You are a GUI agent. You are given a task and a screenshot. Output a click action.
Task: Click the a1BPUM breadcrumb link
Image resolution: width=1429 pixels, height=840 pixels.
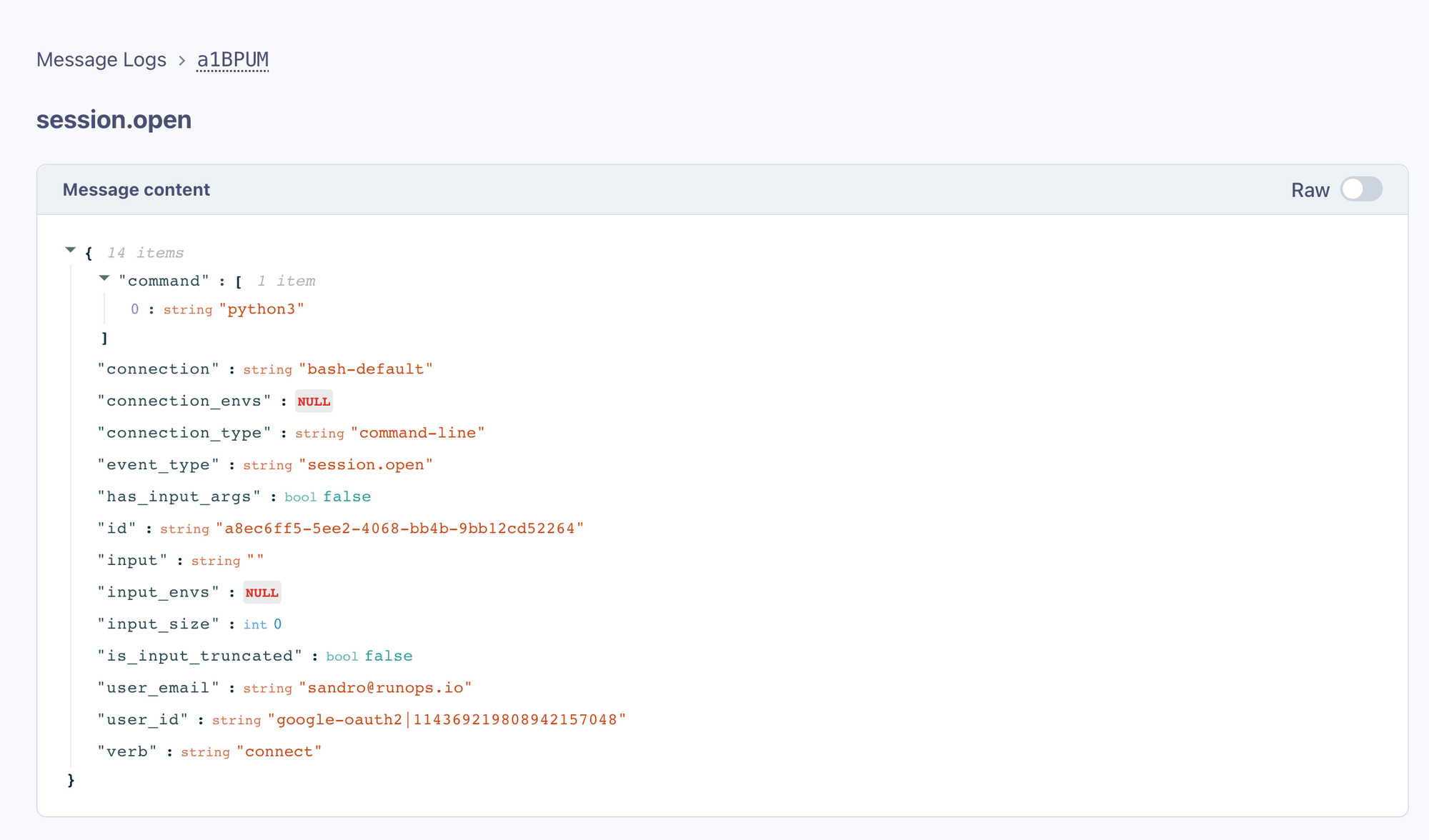232,60
